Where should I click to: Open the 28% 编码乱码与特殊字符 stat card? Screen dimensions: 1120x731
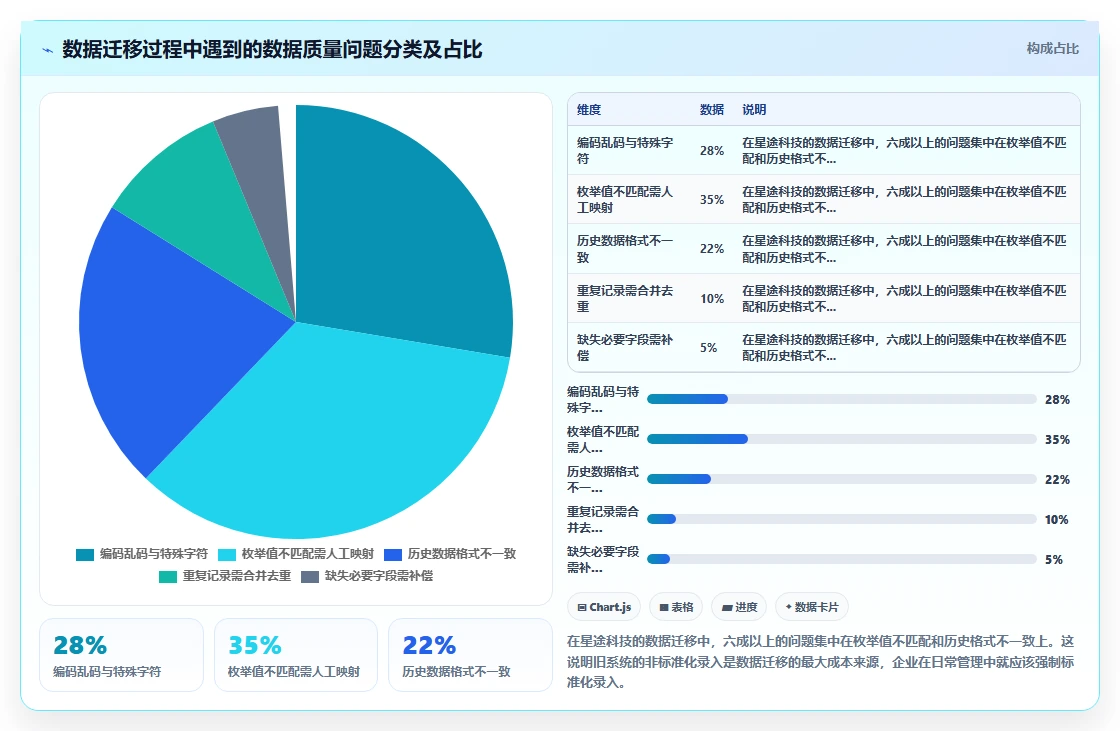click(121, 655)
